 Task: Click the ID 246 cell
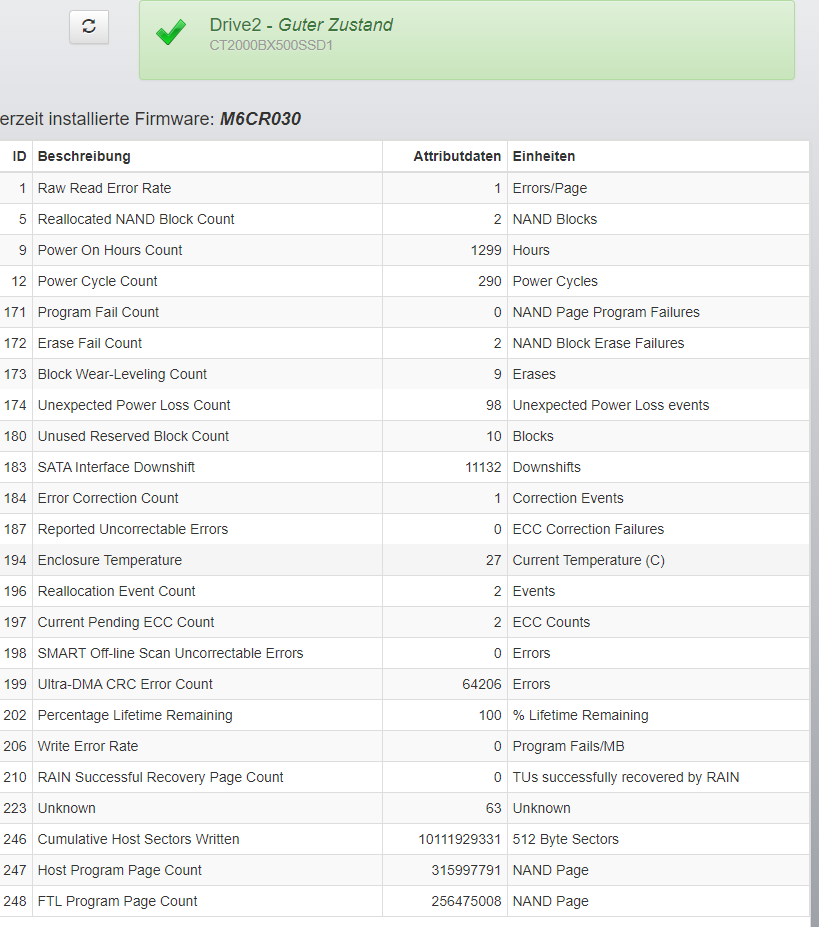pos(15,840)
